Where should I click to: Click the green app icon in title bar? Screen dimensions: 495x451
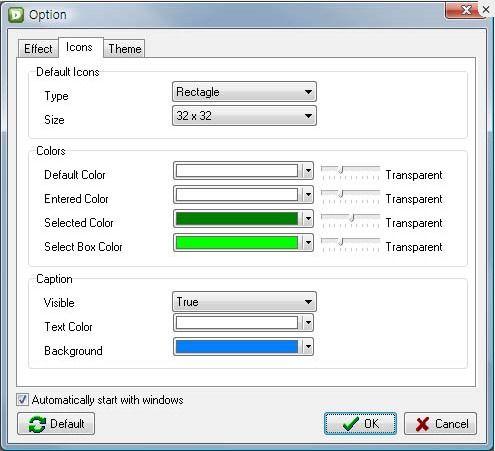pyautogui.click(x=16, y=15)
